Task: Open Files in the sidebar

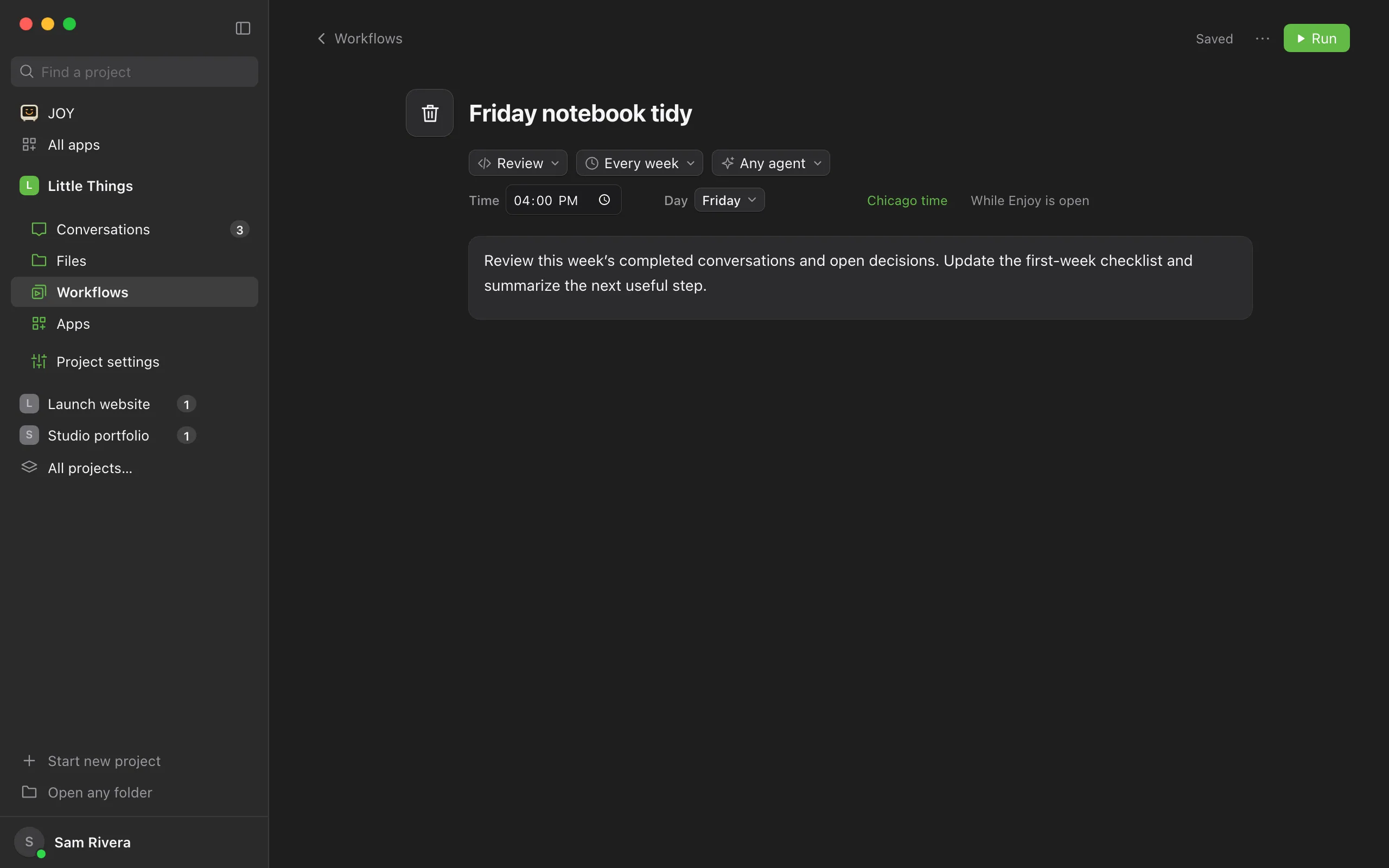Action: click(x=135, y=260)
